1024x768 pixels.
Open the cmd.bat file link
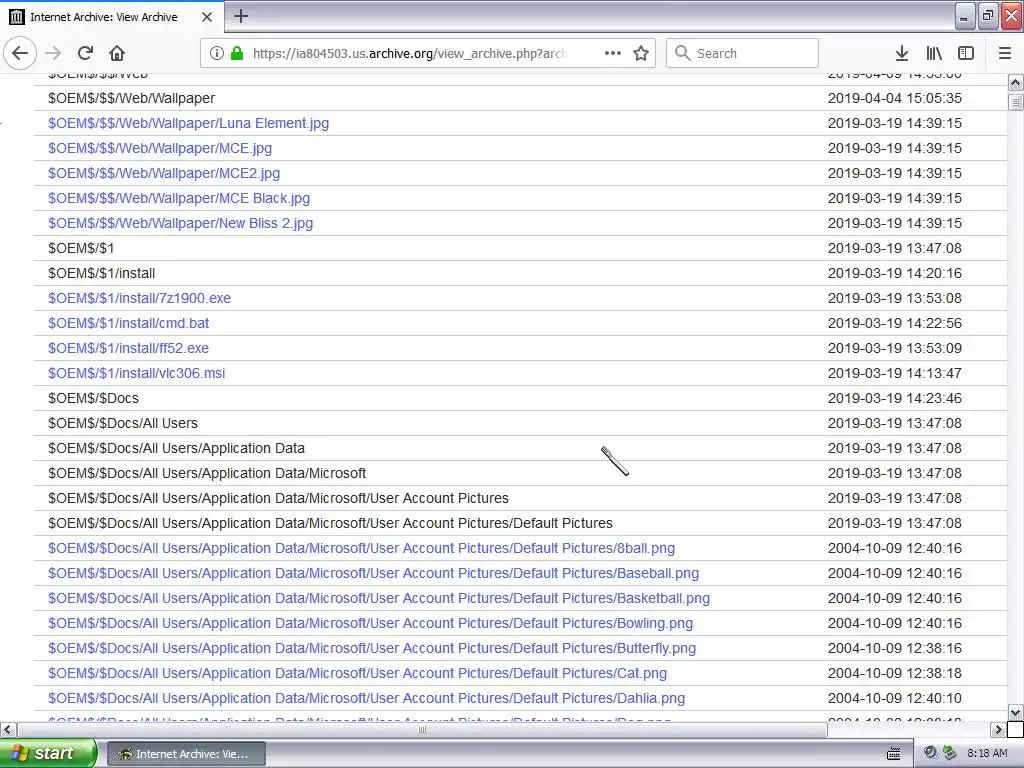click(x=129, y=323)
